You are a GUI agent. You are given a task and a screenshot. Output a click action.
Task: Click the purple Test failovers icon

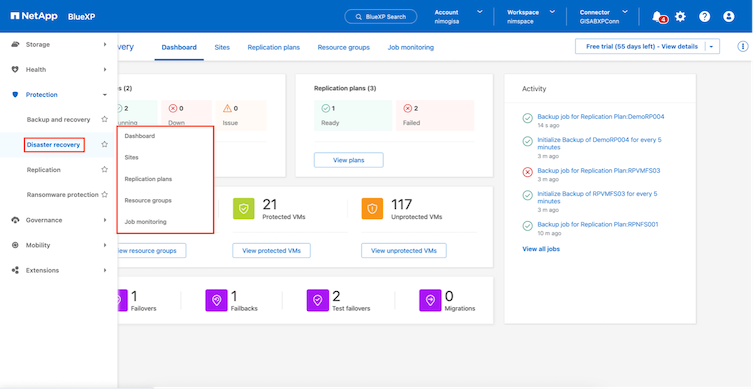tap(317, 300)
